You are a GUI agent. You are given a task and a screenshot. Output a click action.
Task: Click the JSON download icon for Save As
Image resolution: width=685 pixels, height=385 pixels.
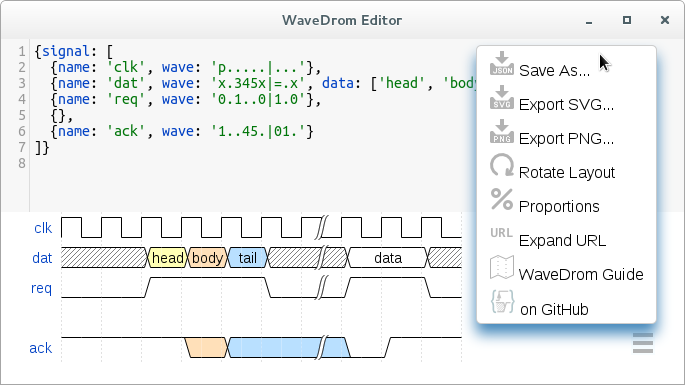(x=502, y=63)
